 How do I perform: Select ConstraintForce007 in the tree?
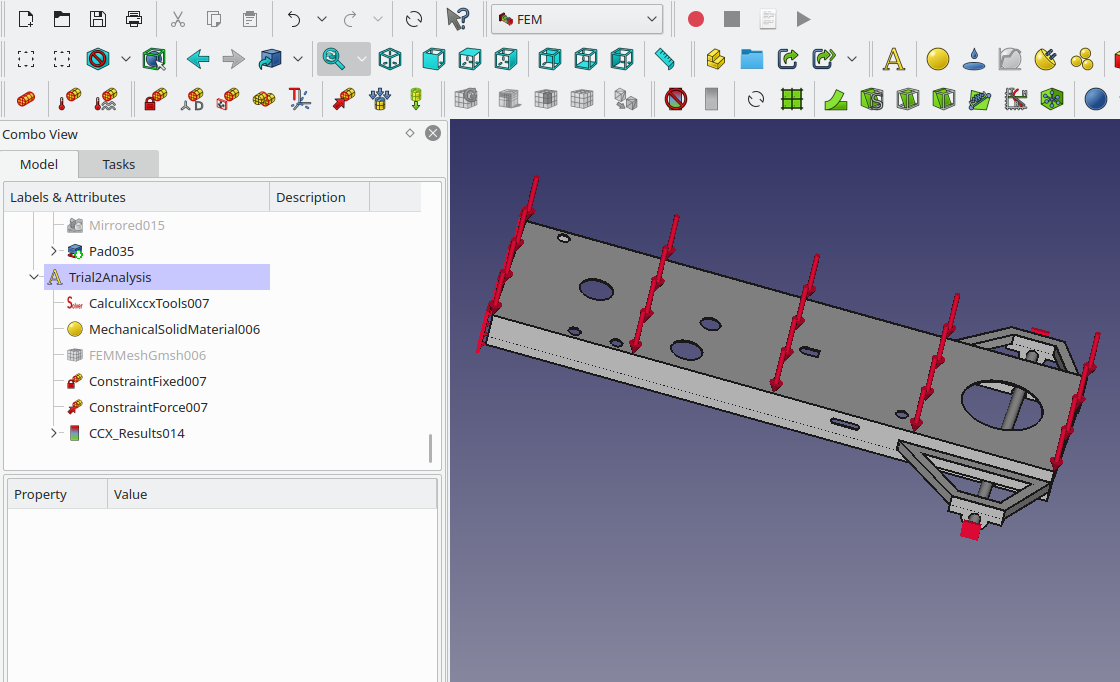tap(148, 407)
